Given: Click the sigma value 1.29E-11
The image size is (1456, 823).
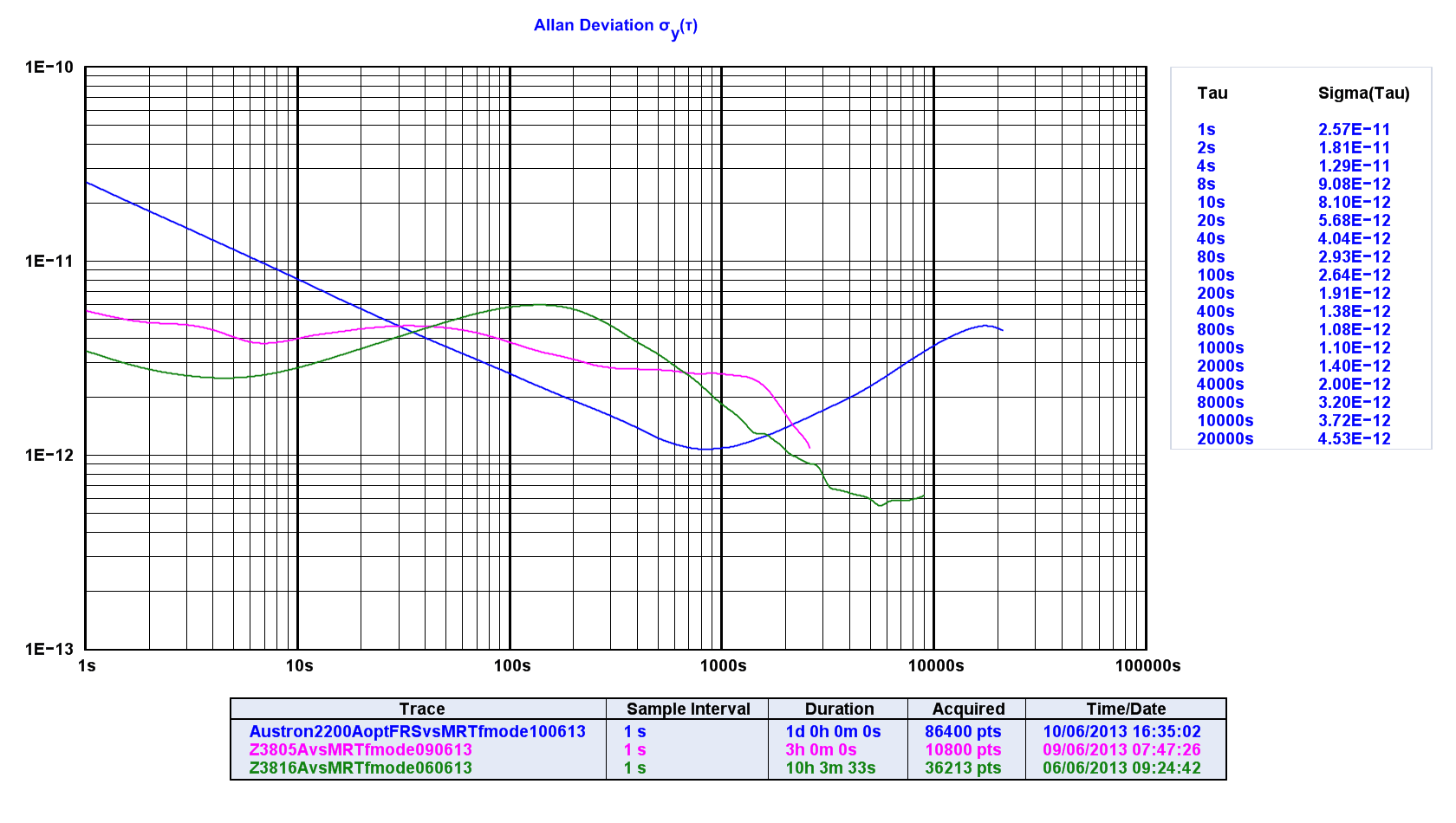Looking at the screenshot, I should (1354, 165).
